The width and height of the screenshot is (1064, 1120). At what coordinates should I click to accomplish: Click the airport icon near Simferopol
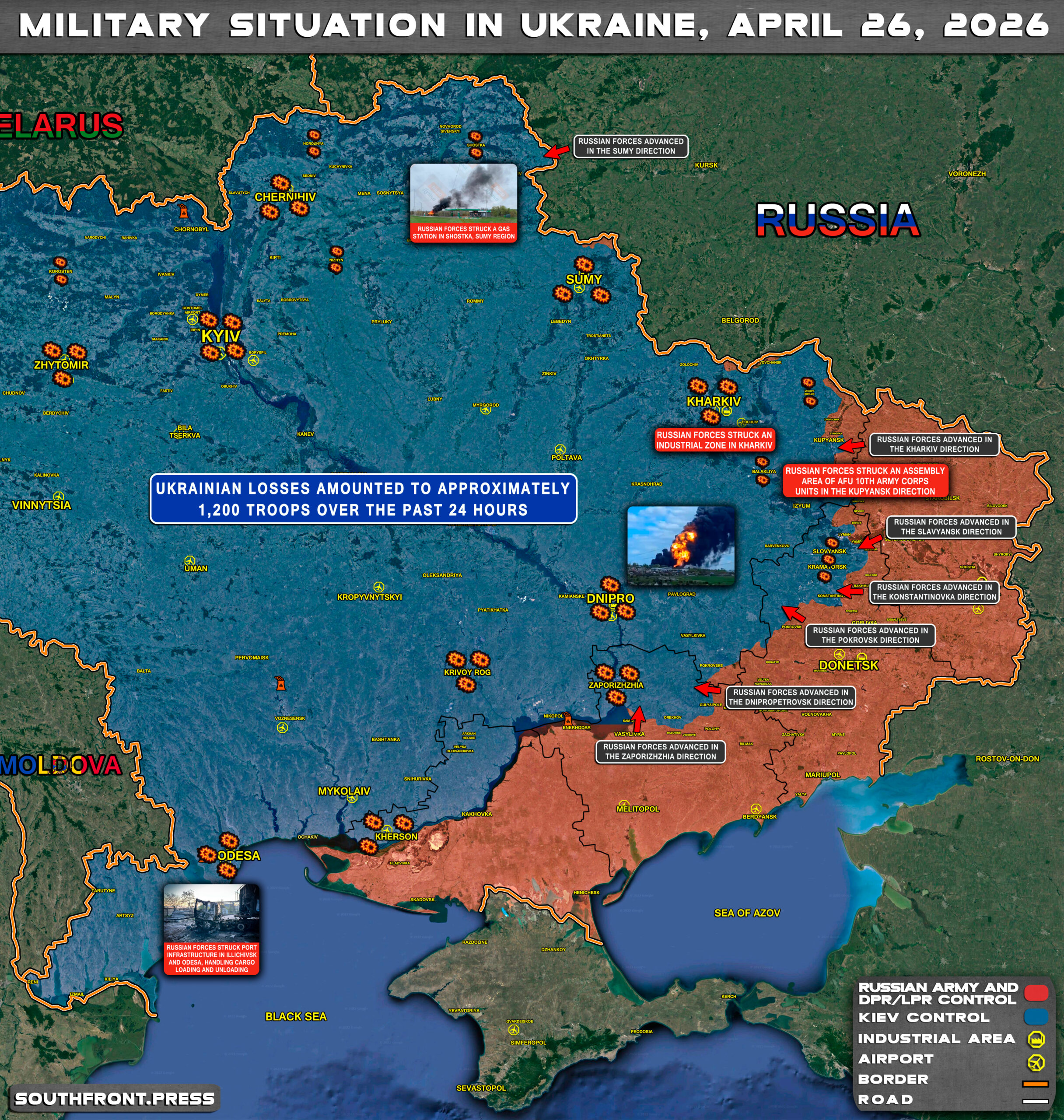click(x=513, y=1029)
